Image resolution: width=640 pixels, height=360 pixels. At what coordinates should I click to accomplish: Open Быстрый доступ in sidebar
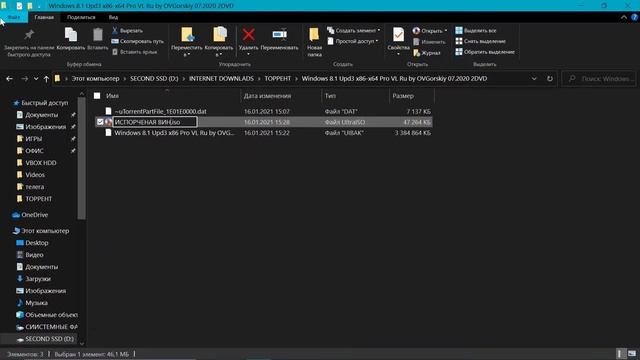coord(44,103)
